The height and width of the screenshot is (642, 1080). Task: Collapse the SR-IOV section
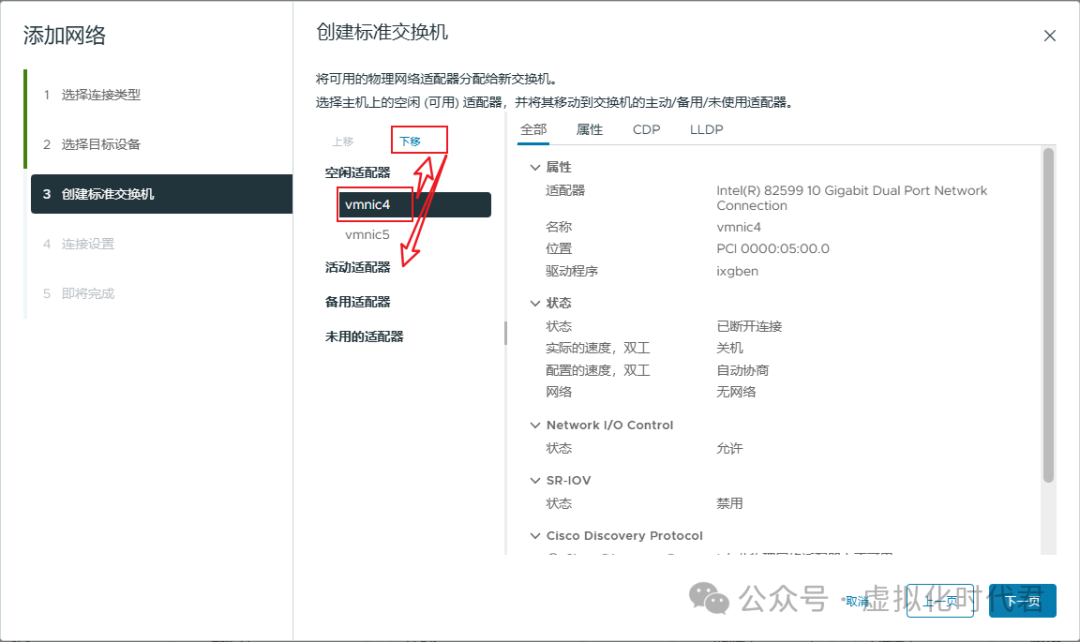coord(535,479)
